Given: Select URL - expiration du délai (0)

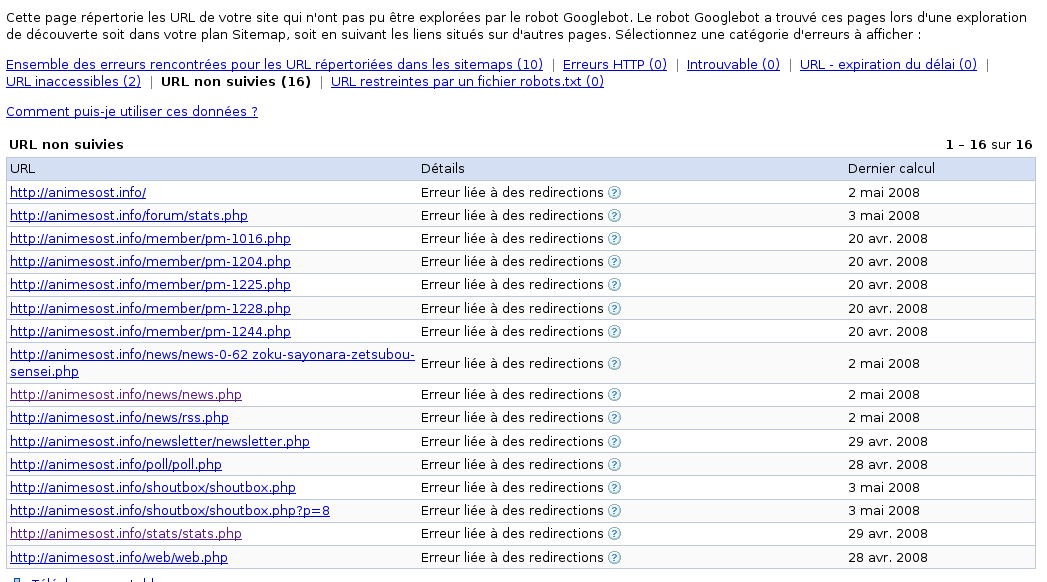Looking at the screenshot, I should coord(888,65).
